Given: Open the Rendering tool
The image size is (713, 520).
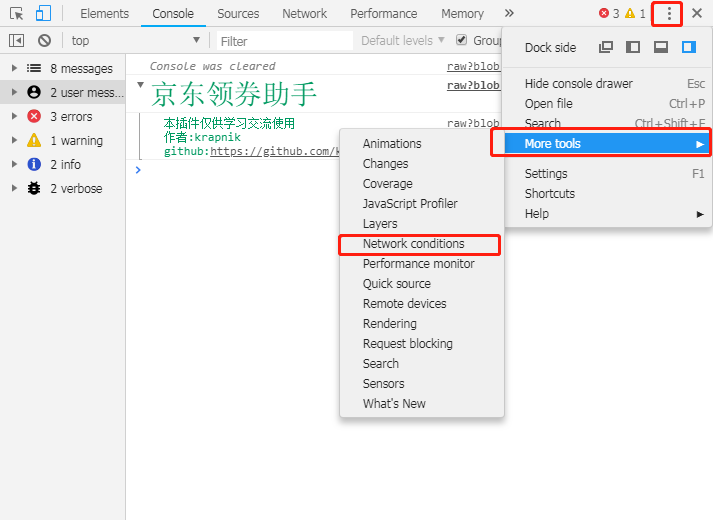Looking at the screenshot, I should tap(422, 324).
